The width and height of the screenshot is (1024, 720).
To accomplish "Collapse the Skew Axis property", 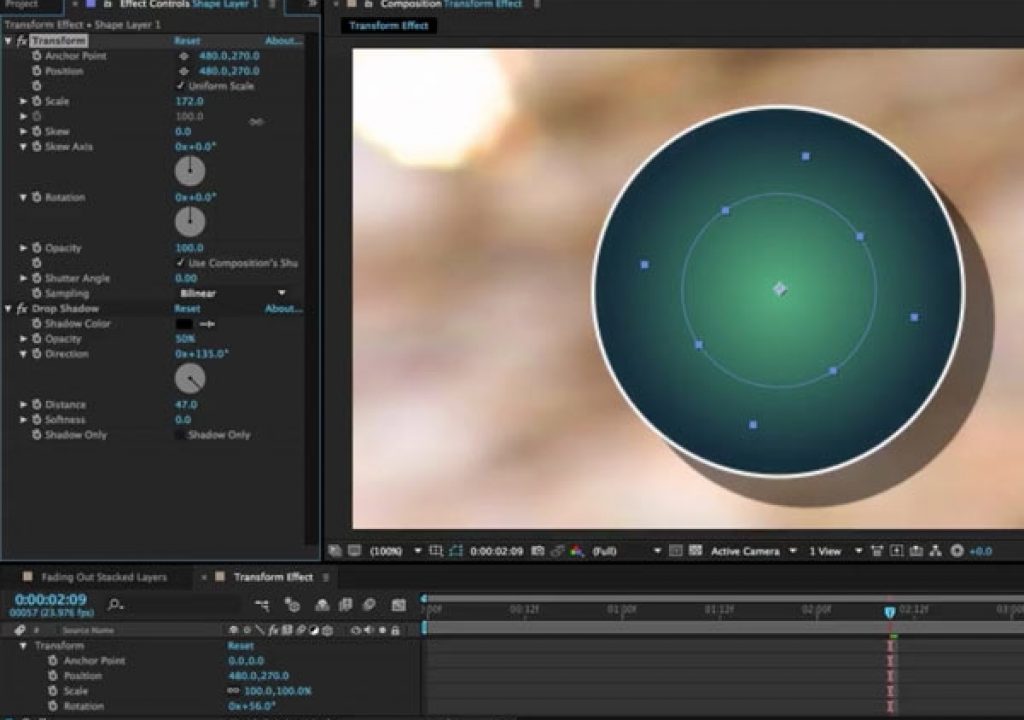I will [x=24, y=147].
